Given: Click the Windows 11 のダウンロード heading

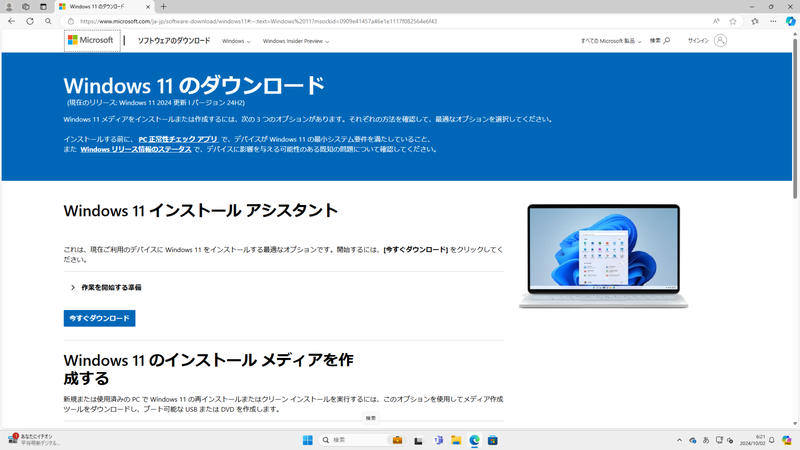Looking at the screenshot, I should [194, 85].
